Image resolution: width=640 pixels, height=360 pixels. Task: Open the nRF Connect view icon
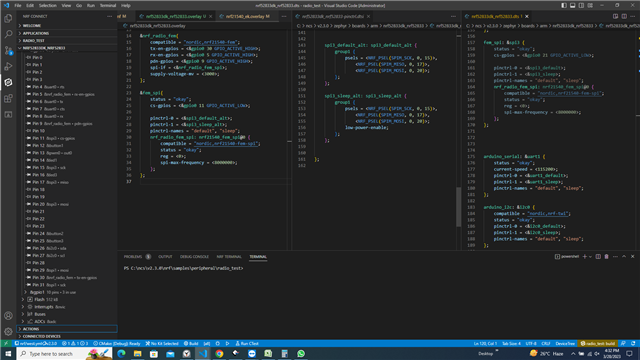point(8,82)
